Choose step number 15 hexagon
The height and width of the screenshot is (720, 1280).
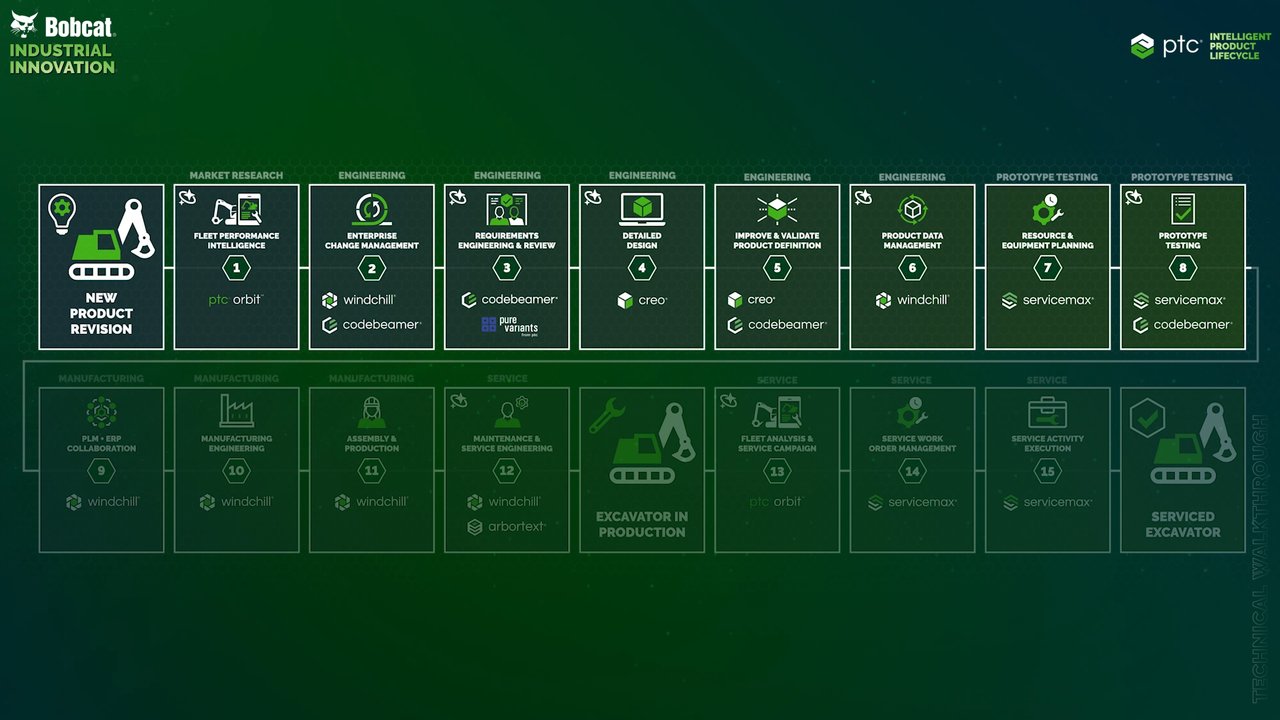point(1047,471)
